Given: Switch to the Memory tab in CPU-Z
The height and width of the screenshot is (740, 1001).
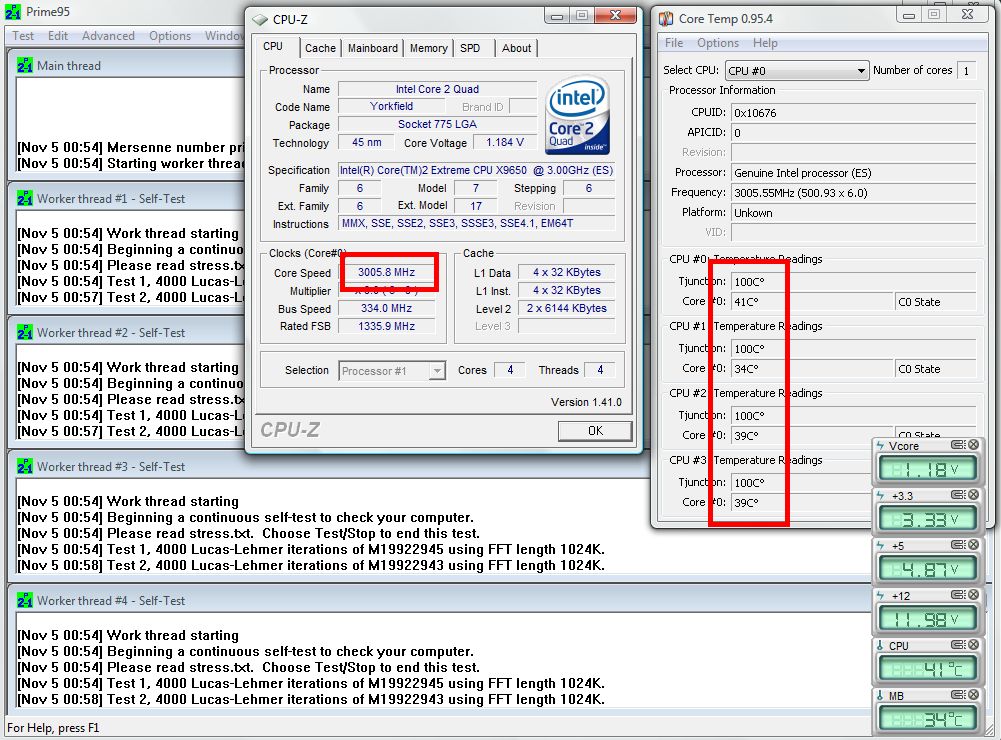Looking at the screenshot, I should coord(428,48).
